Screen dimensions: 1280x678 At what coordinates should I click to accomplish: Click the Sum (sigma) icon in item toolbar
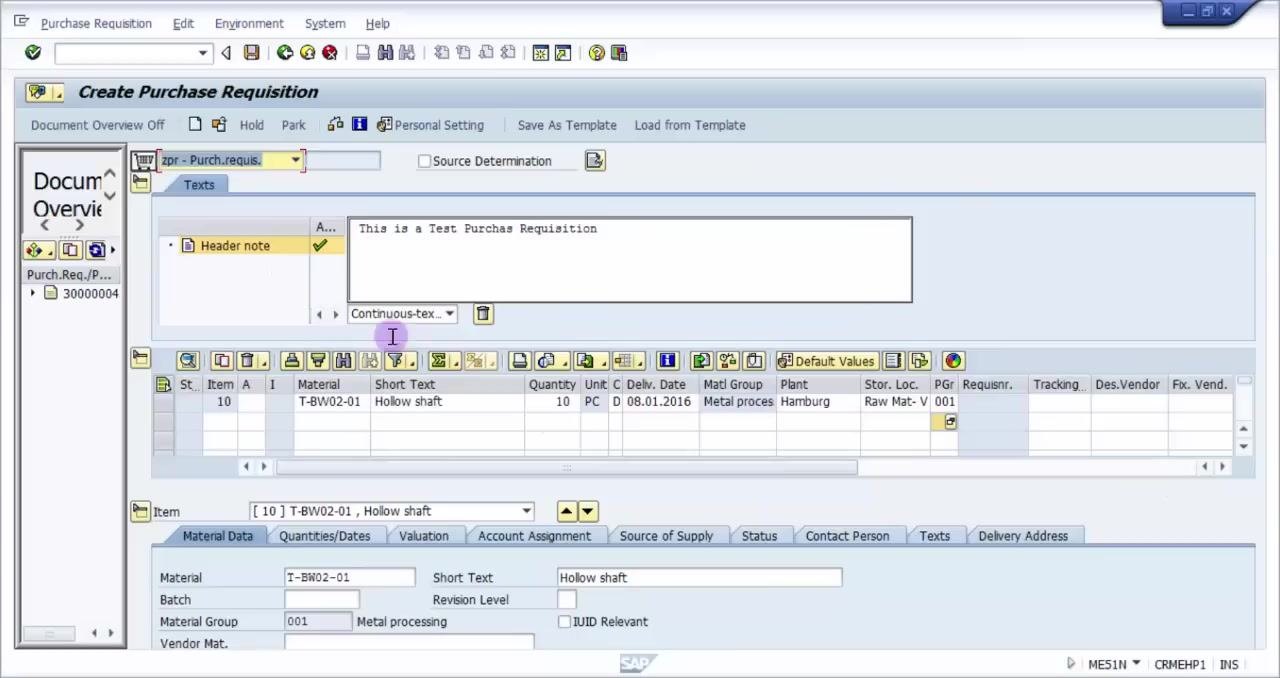[438, 361]
